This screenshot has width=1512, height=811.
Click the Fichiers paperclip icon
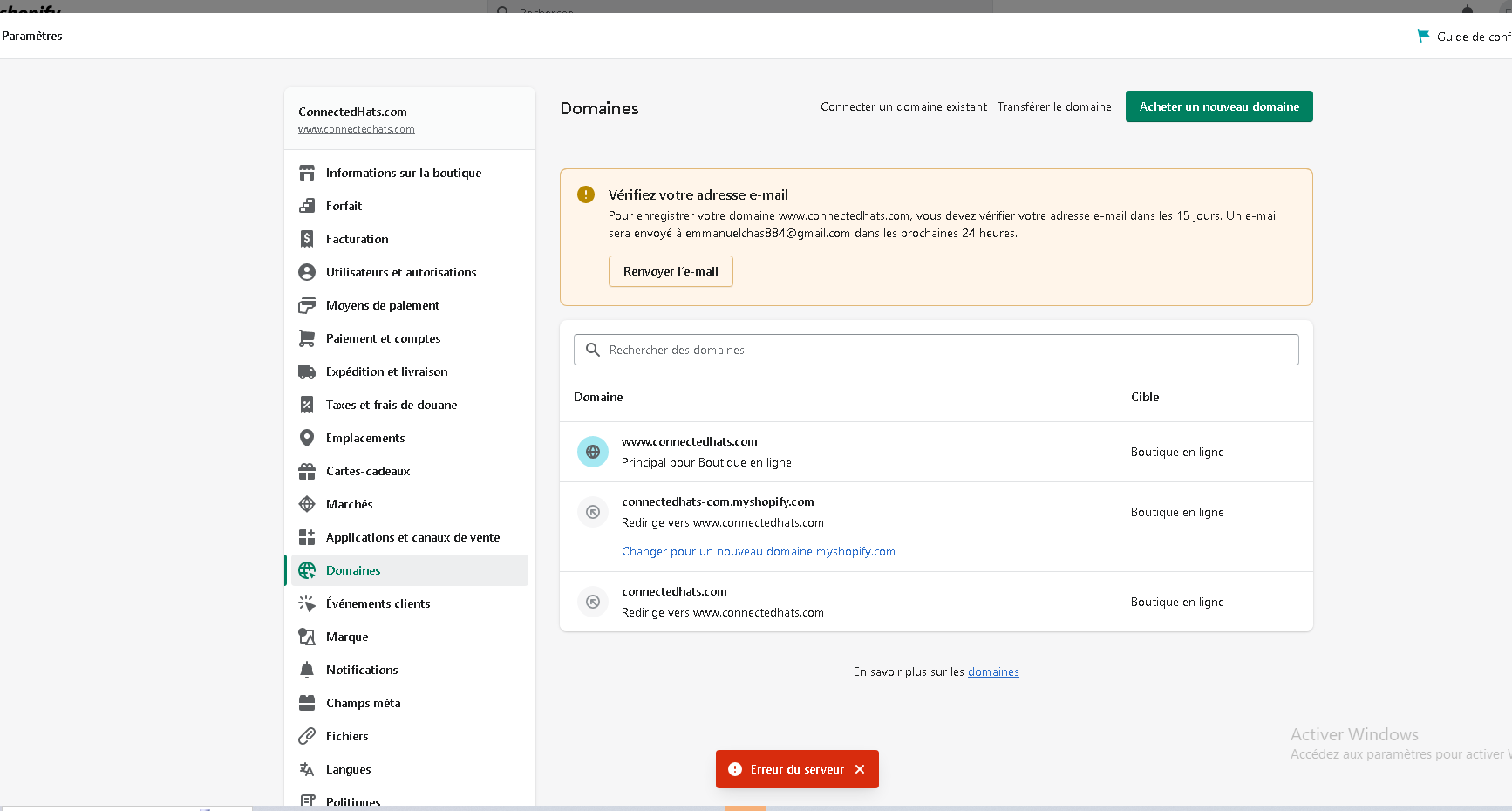(307, 736)
